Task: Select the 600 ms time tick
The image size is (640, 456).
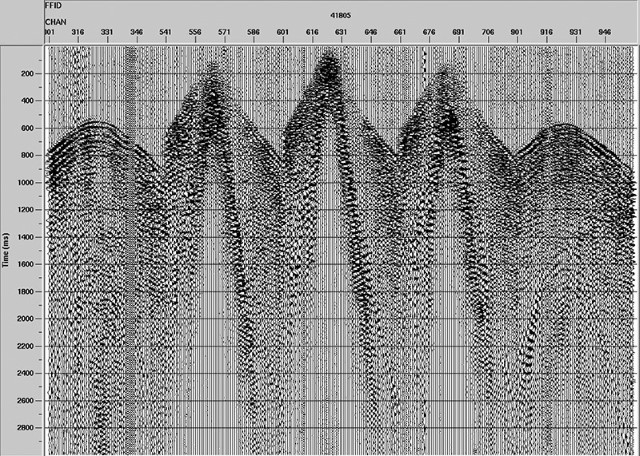Action: tap(30, 129)
